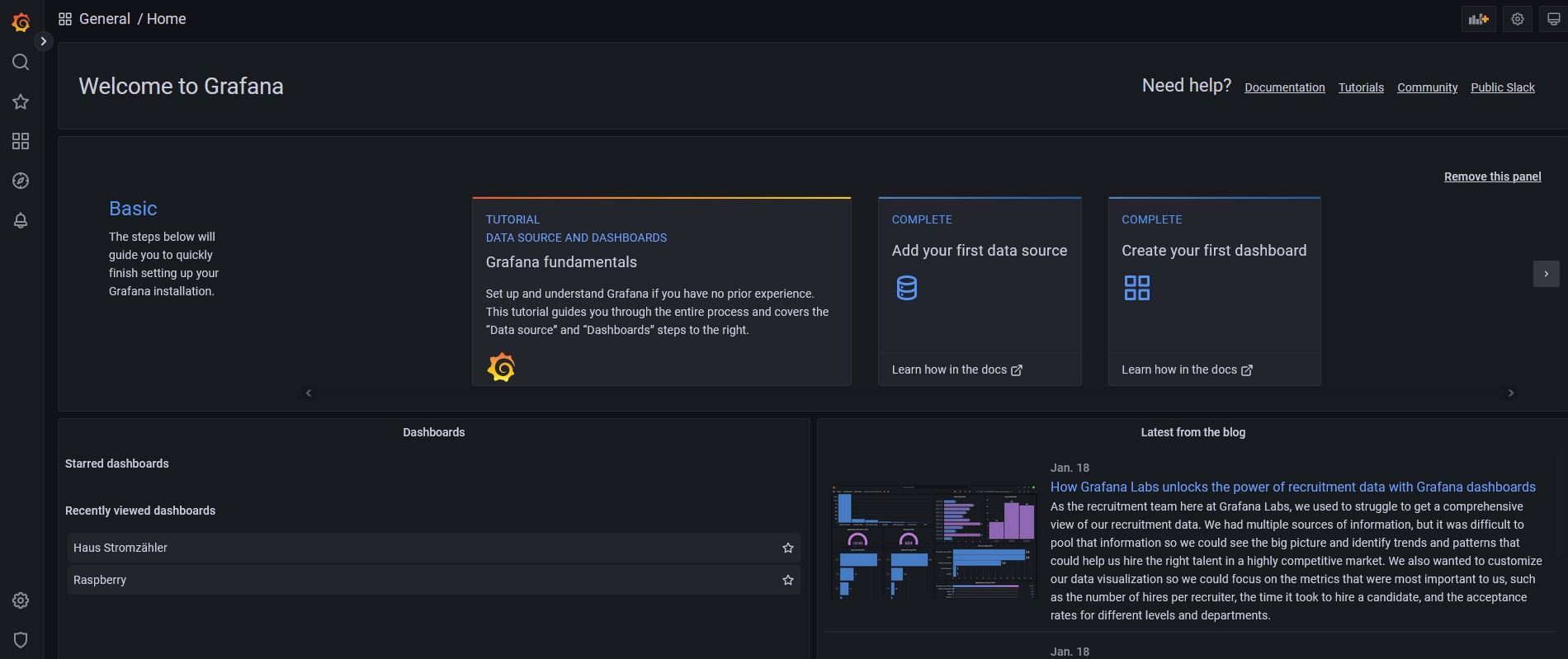The height and width of the screenshot is (659, 1568).
Task: Open Starred dashboards from the sidebar
Action: 21,101
